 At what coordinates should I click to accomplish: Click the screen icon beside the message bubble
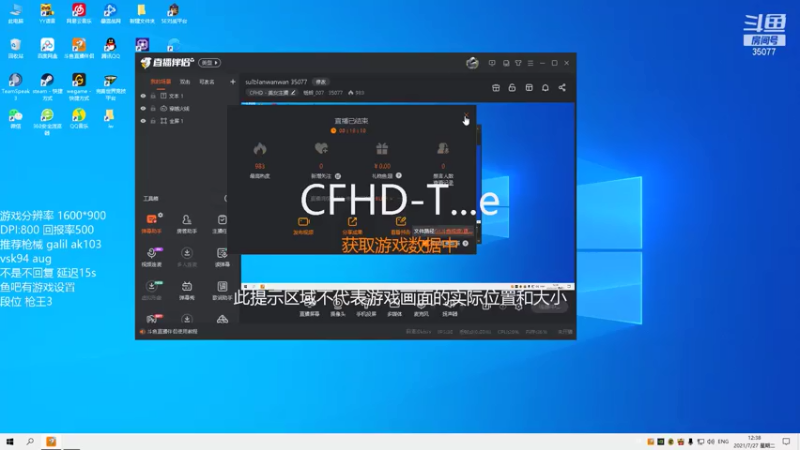(x=506, y=63)
